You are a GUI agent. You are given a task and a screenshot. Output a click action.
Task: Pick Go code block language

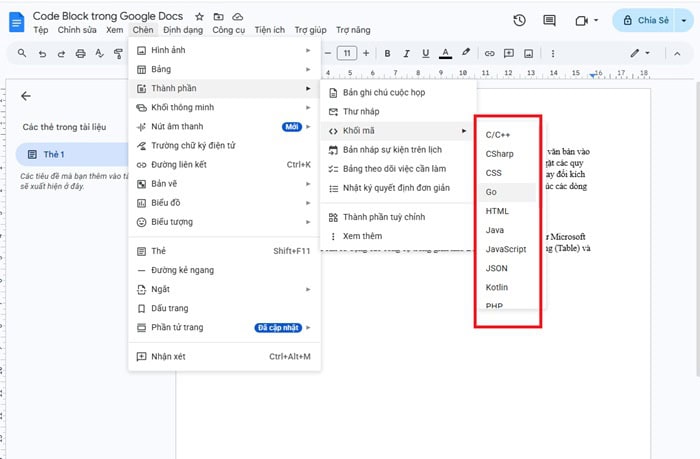[507, 192]
